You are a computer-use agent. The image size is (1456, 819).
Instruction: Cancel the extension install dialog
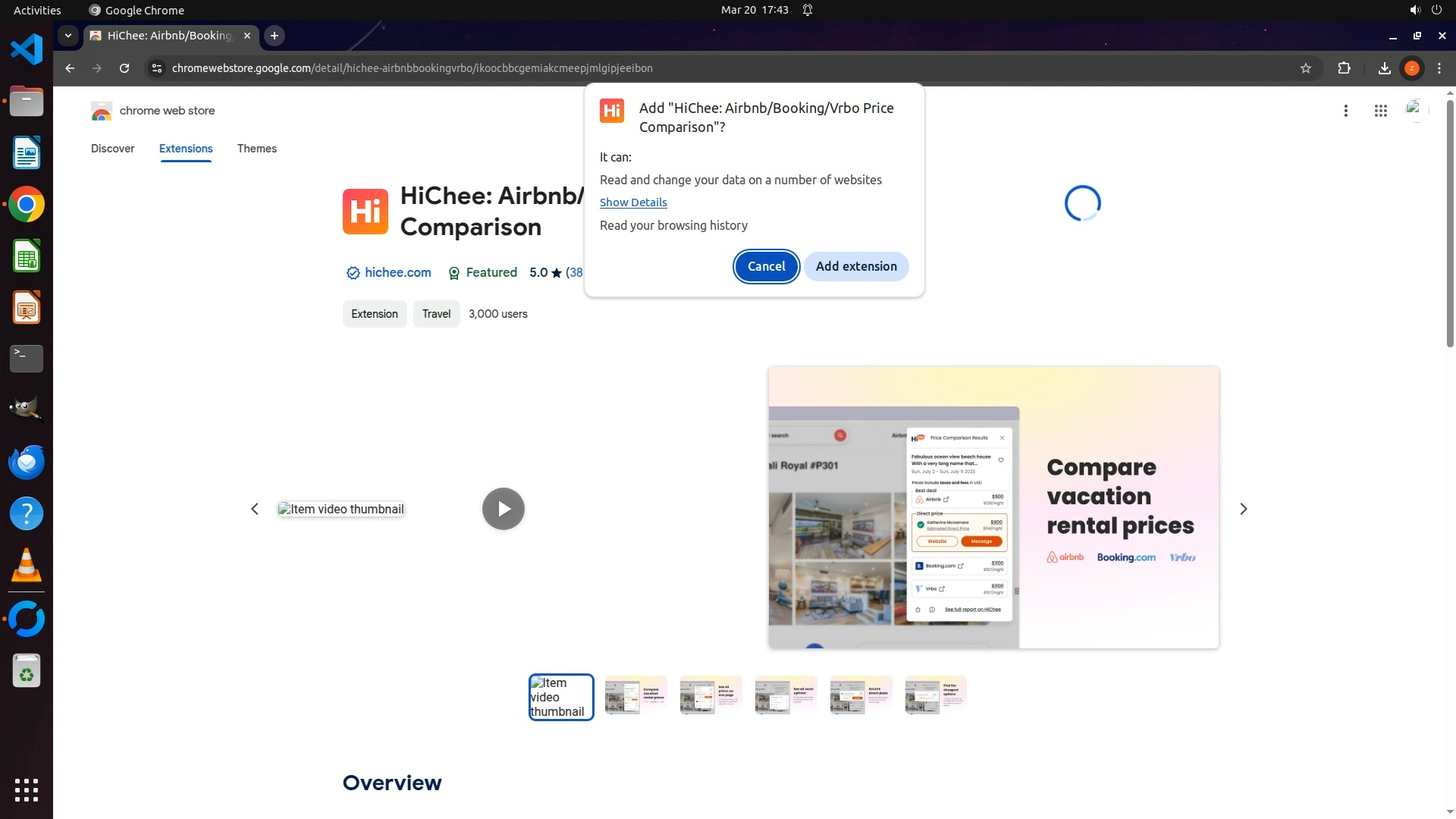[x=766, y=266]
